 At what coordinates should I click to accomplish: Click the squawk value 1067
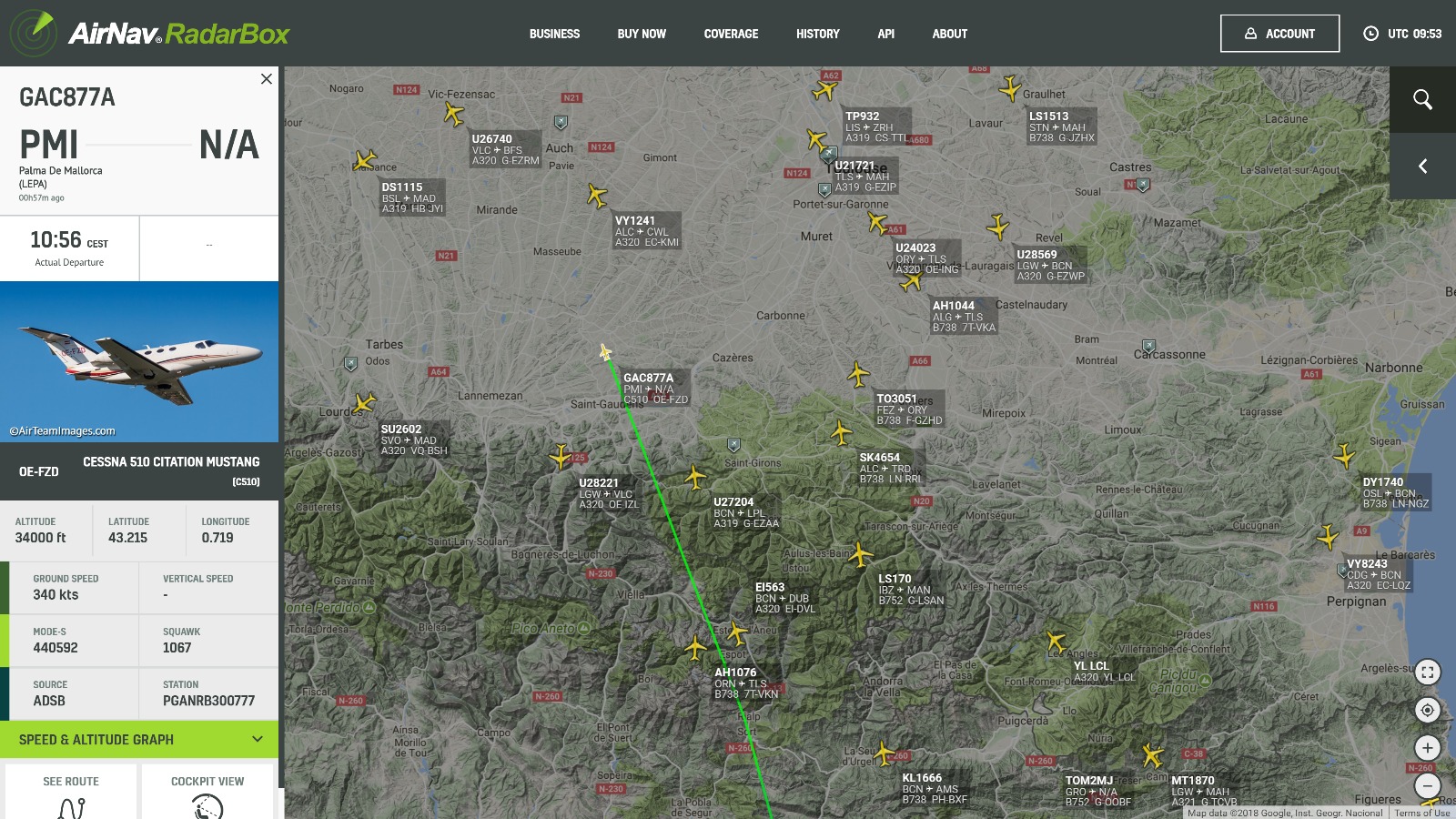[177, 648]
